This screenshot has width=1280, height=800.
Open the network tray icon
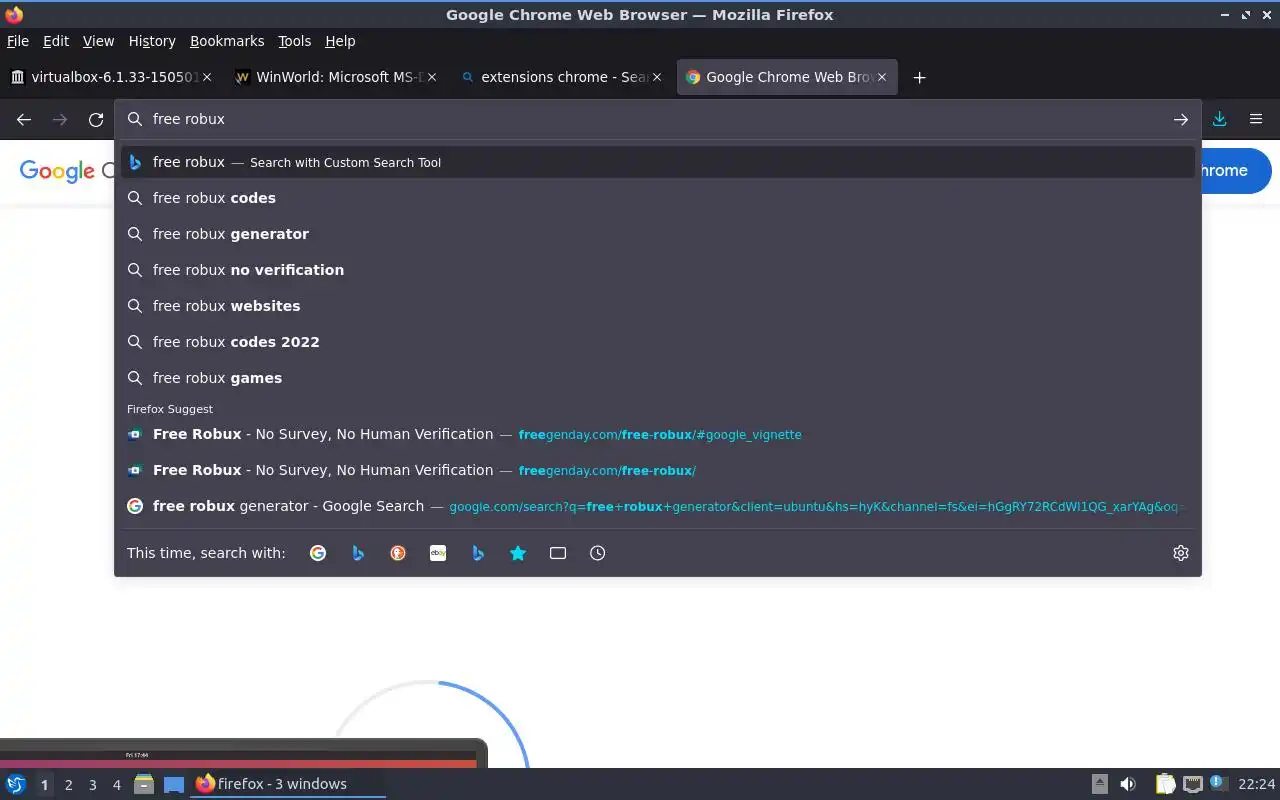point(1192,784)
